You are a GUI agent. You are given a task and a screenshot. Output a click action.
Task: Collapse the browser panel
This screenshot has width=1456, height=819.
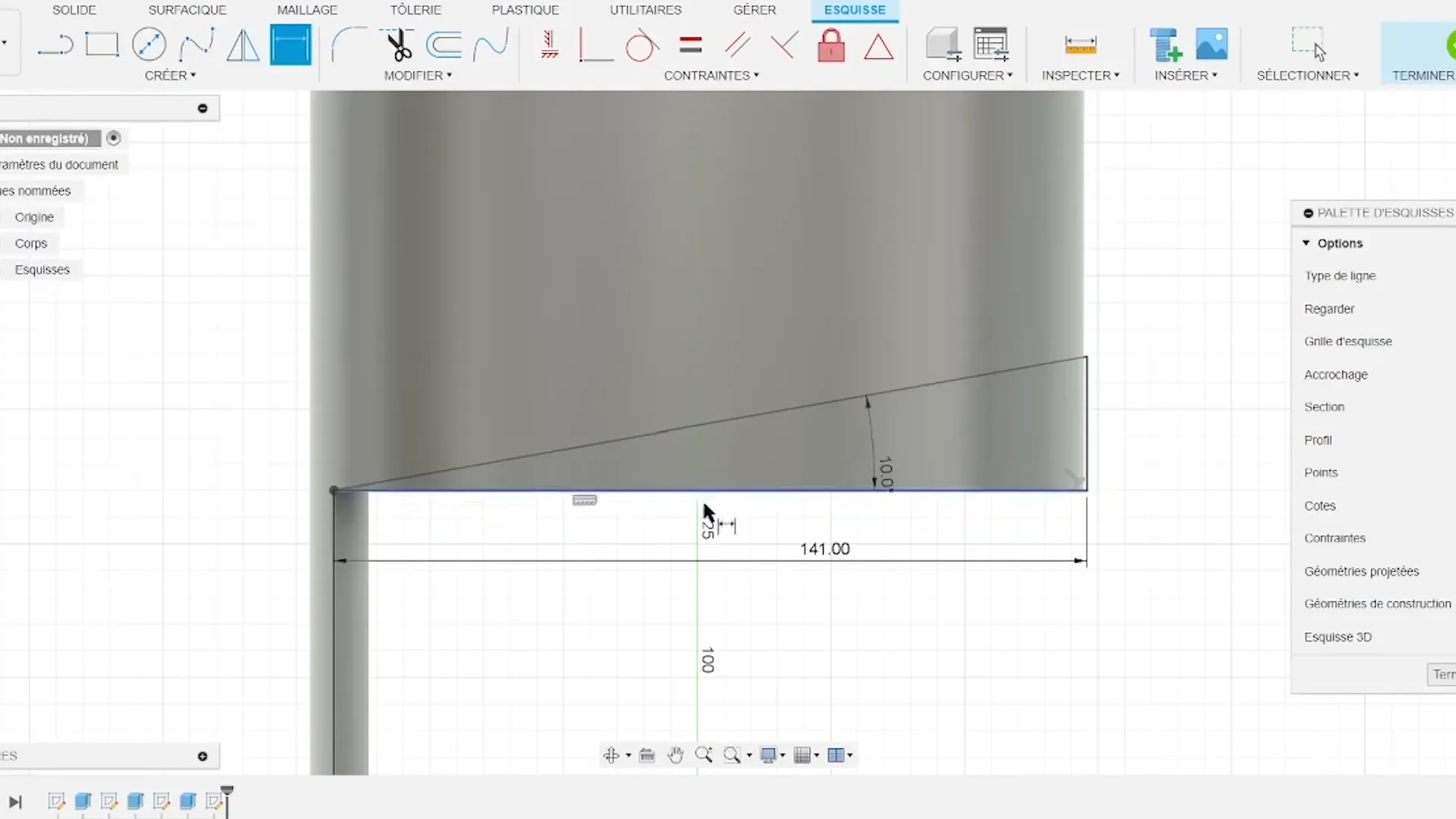pos(202,108)
